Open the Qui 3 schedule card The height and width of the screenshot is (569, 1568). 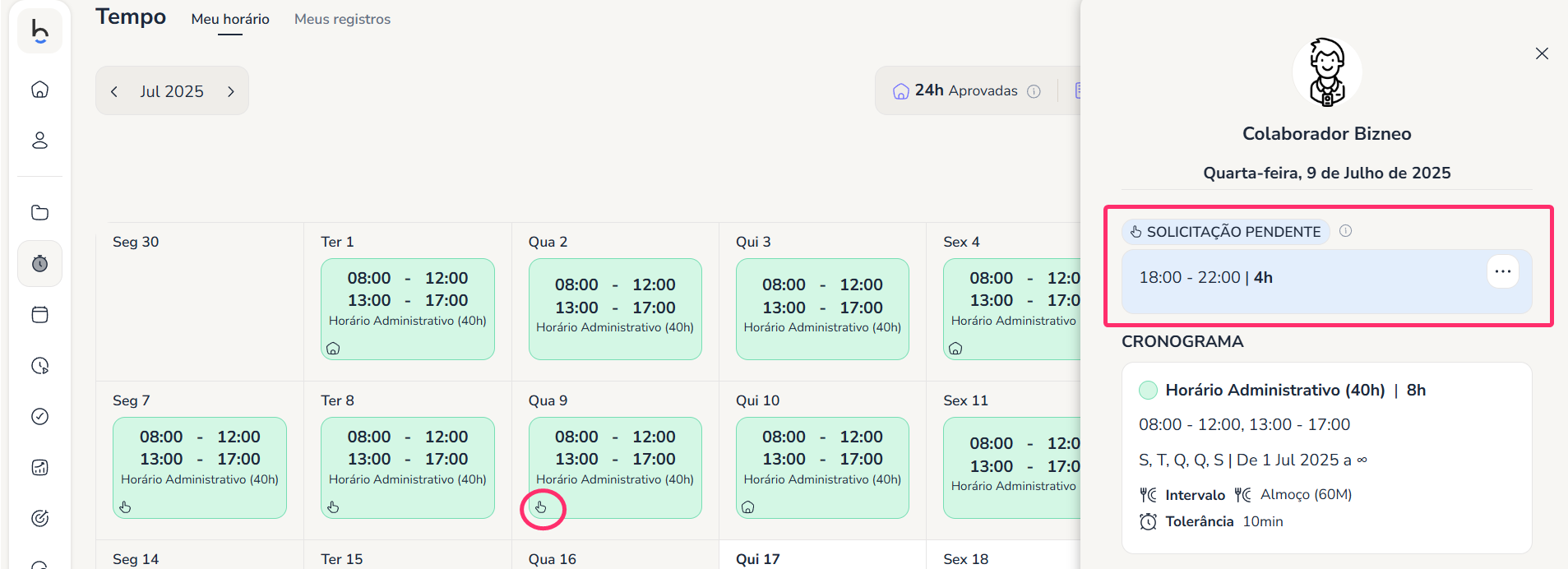822,308
